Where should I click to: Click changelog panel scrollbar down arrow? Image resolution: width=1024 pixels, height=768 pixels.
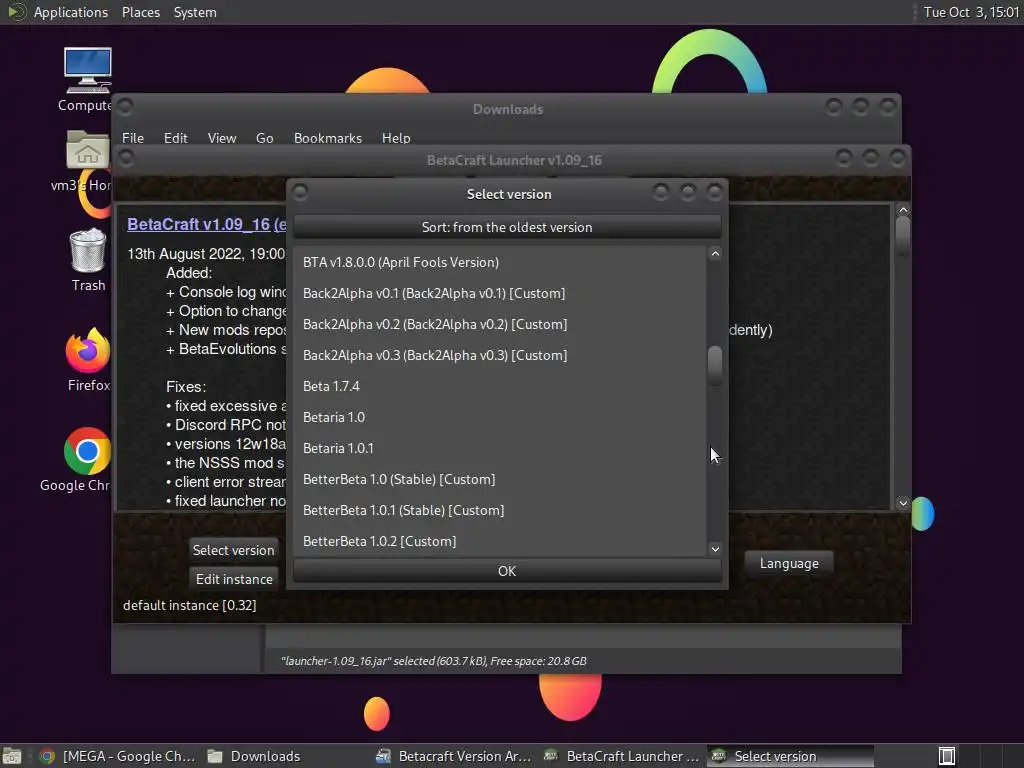tap(903, 503)
